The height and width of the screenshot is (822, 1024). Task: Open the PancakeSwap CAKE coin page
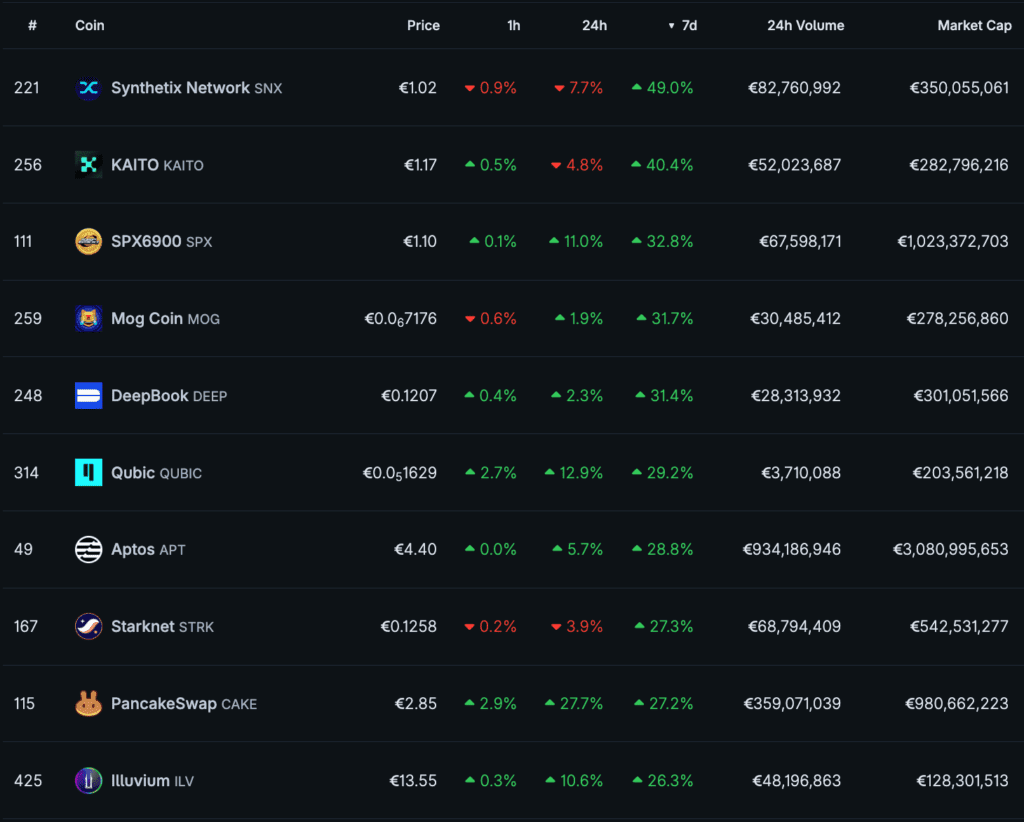click(164, 704)
